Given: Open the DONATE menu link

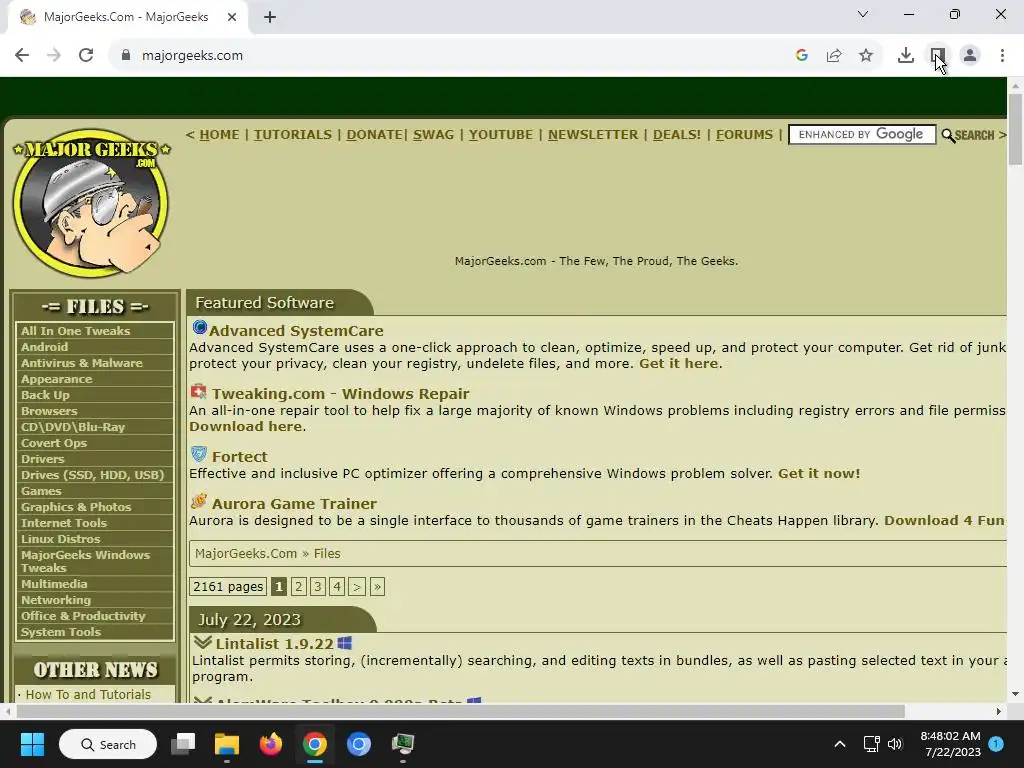Looking at the screenshot, I should [375, 135].
